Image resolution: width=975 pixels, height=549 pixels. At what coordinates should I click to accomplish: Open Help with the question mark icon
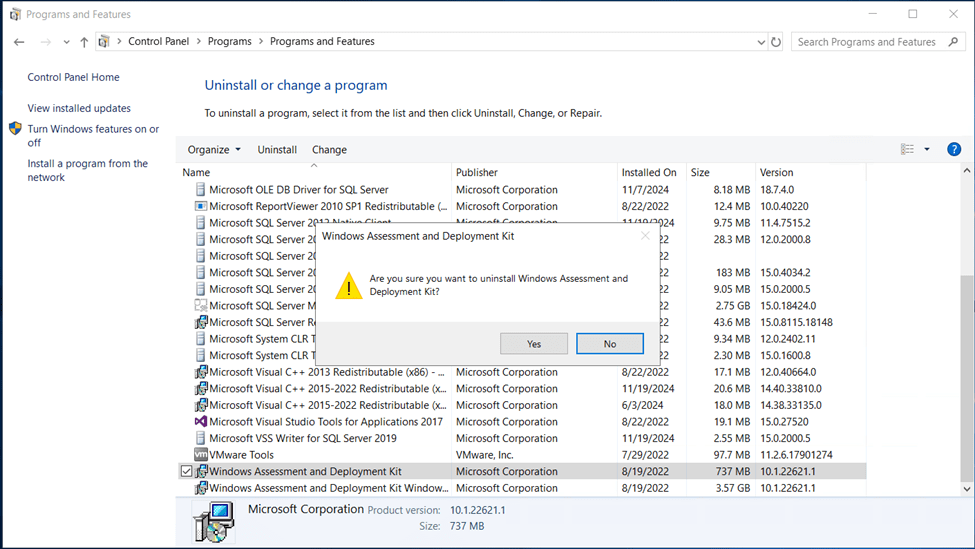tap(953, 149)
